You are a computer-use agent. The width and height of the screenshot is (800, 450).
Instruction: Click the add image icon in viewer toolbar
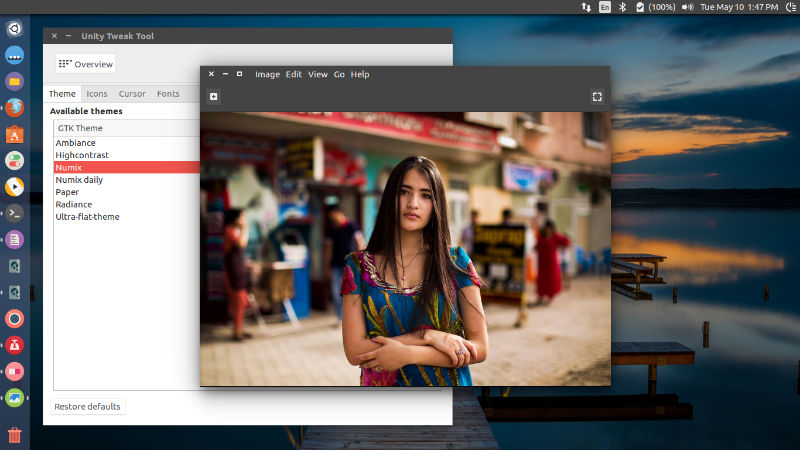click(x=213, y=97)
